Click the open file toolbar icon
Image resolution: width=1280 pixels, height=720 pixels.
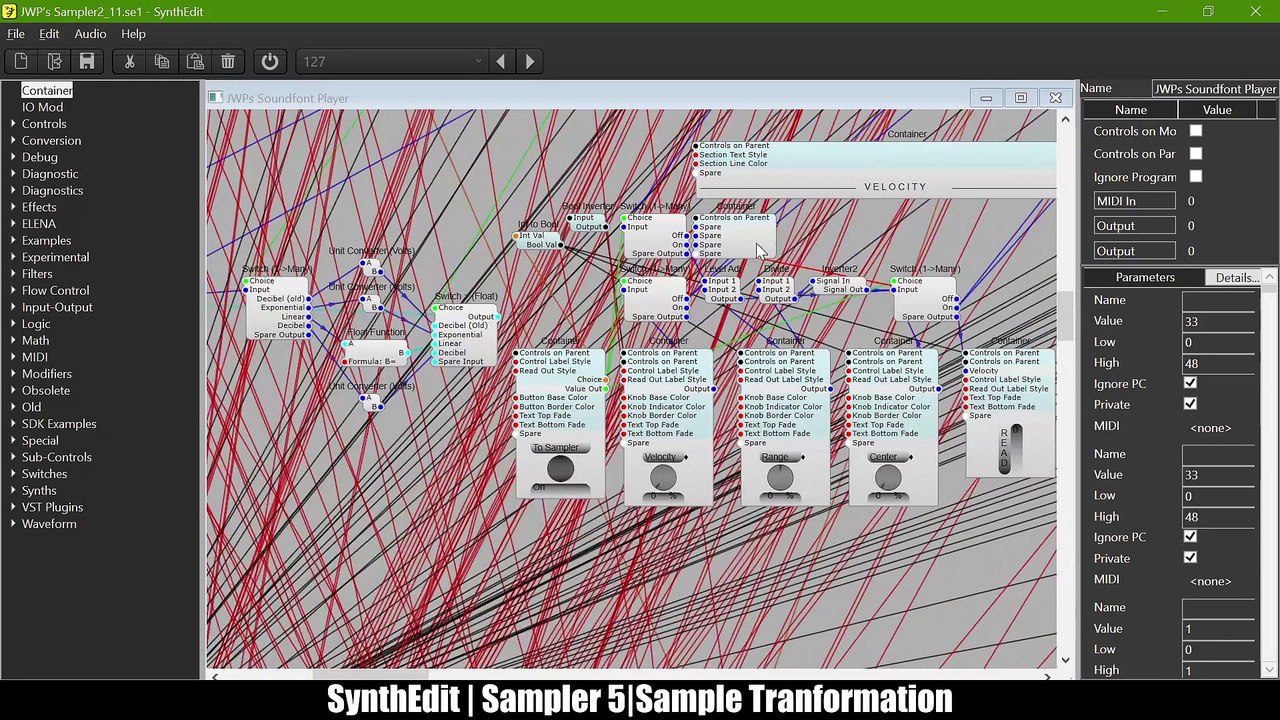tap(54, 62)
